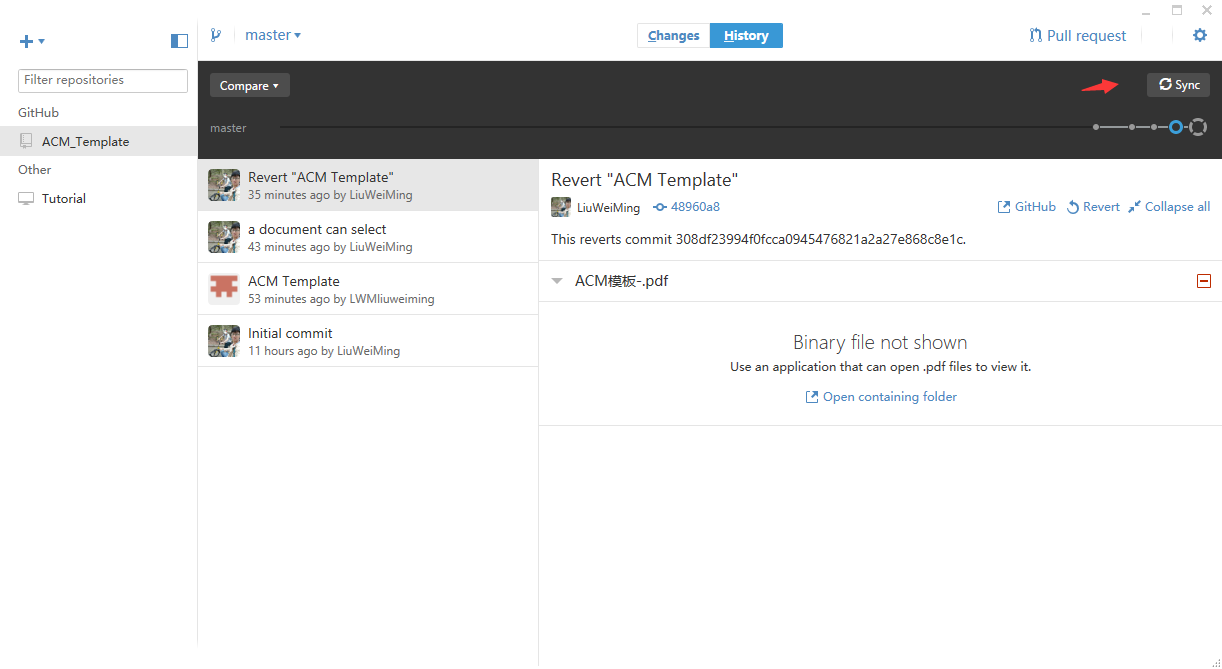Select 'Revert "ACM Template"' commit in list
Image resolution: width=1222 pixels, height=669 pixels.
pyautogui.click(x=368, y=185)
